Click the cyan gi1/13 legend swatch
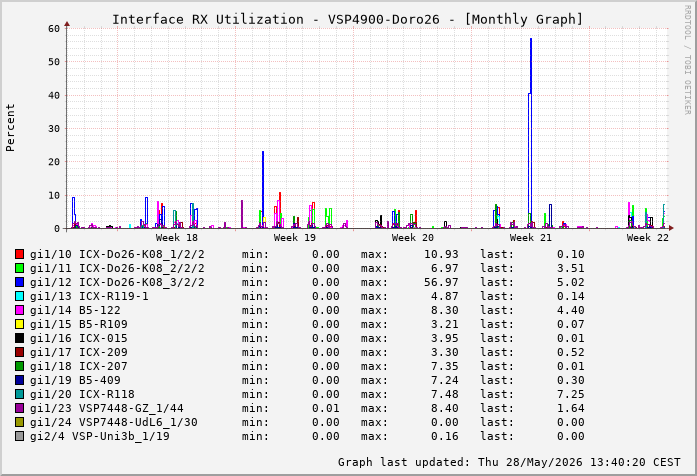 tap(20, 296)
